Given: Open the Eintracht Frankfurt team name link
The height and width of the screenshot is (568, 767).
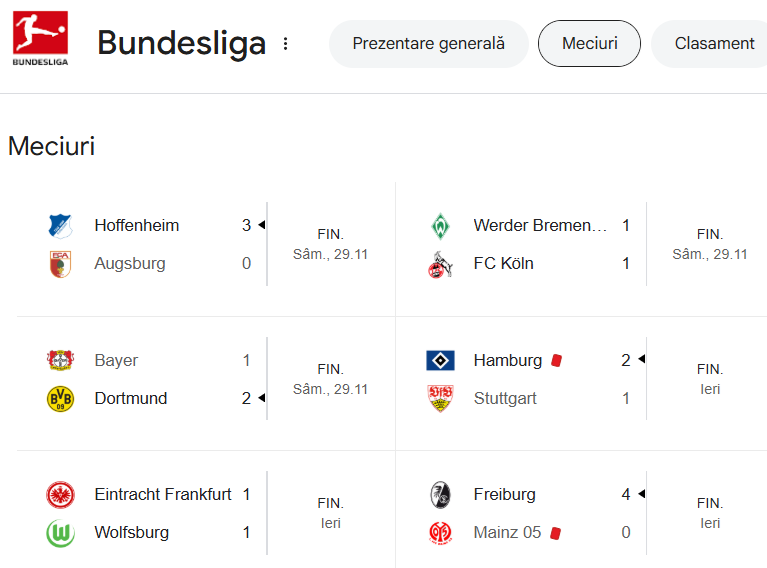Looking at the screenshot, I should click(163, 495).
